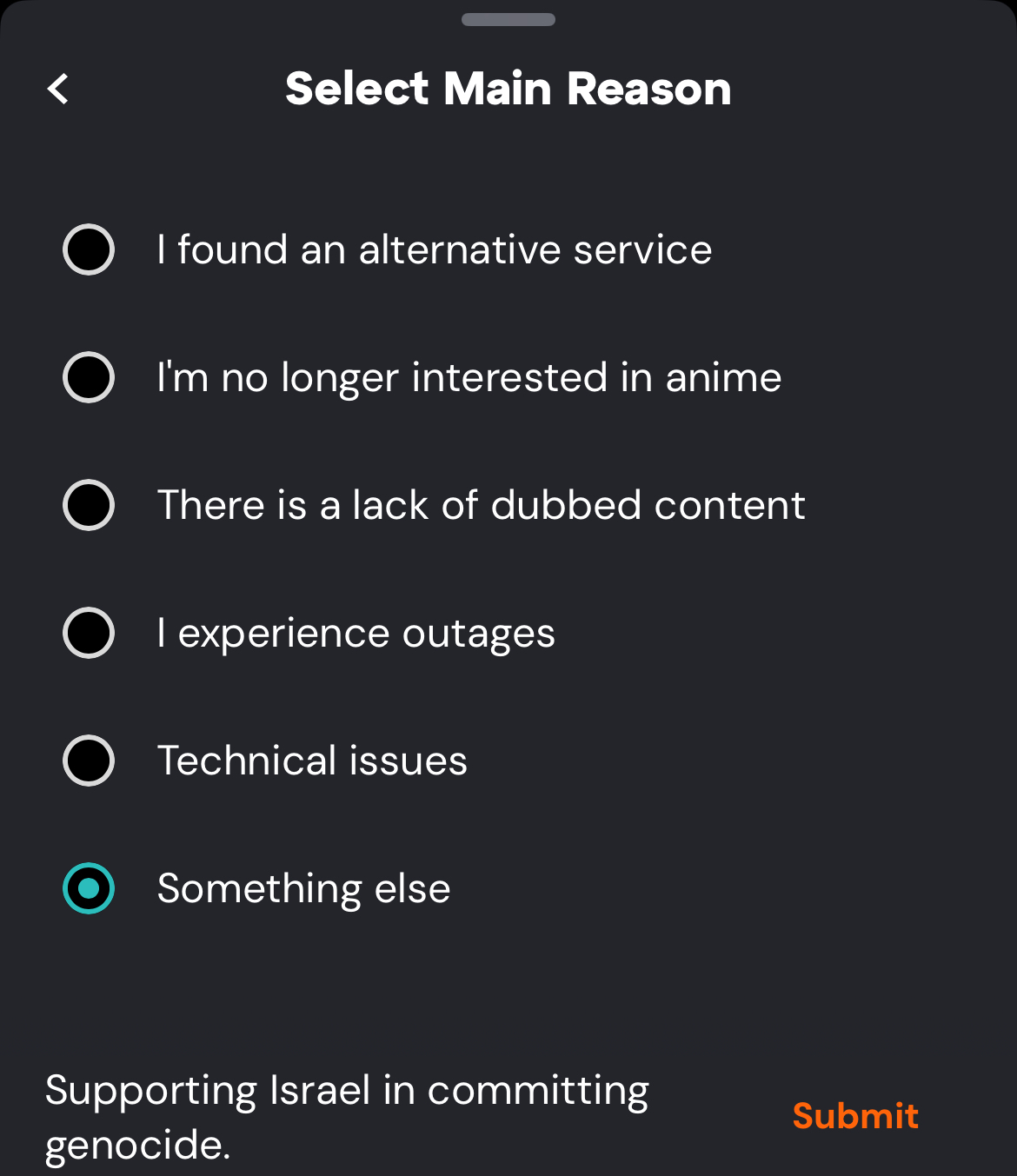Tap the 'I'm no longer interested in anime' text
The height and width of the screenshot is (1176, 1017).
point(469,378)
